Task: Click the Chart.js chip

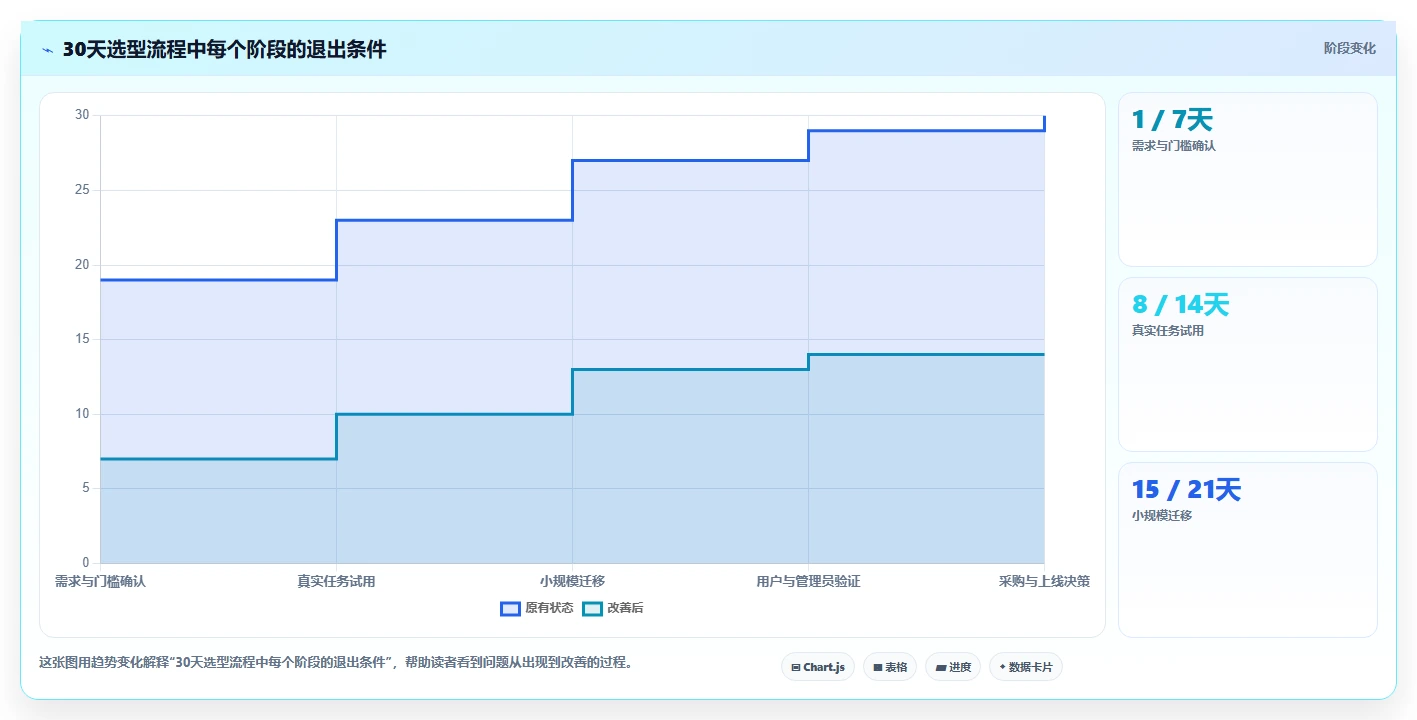Action: click(818, 667)
